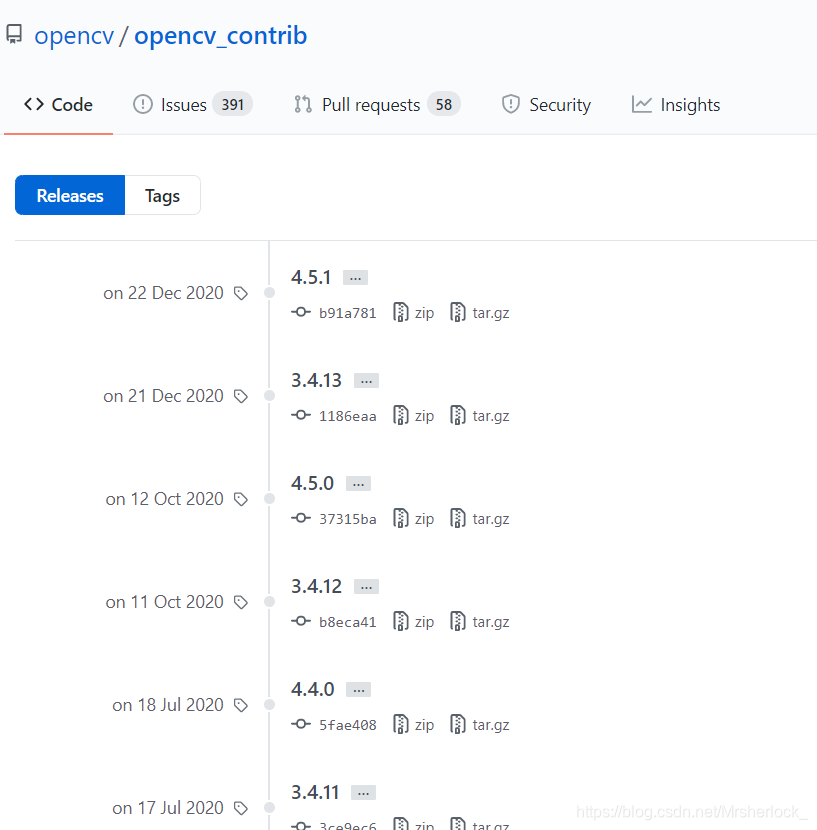817x830 pixels.
Task: Open the opencv owner link
Action: 74,36
